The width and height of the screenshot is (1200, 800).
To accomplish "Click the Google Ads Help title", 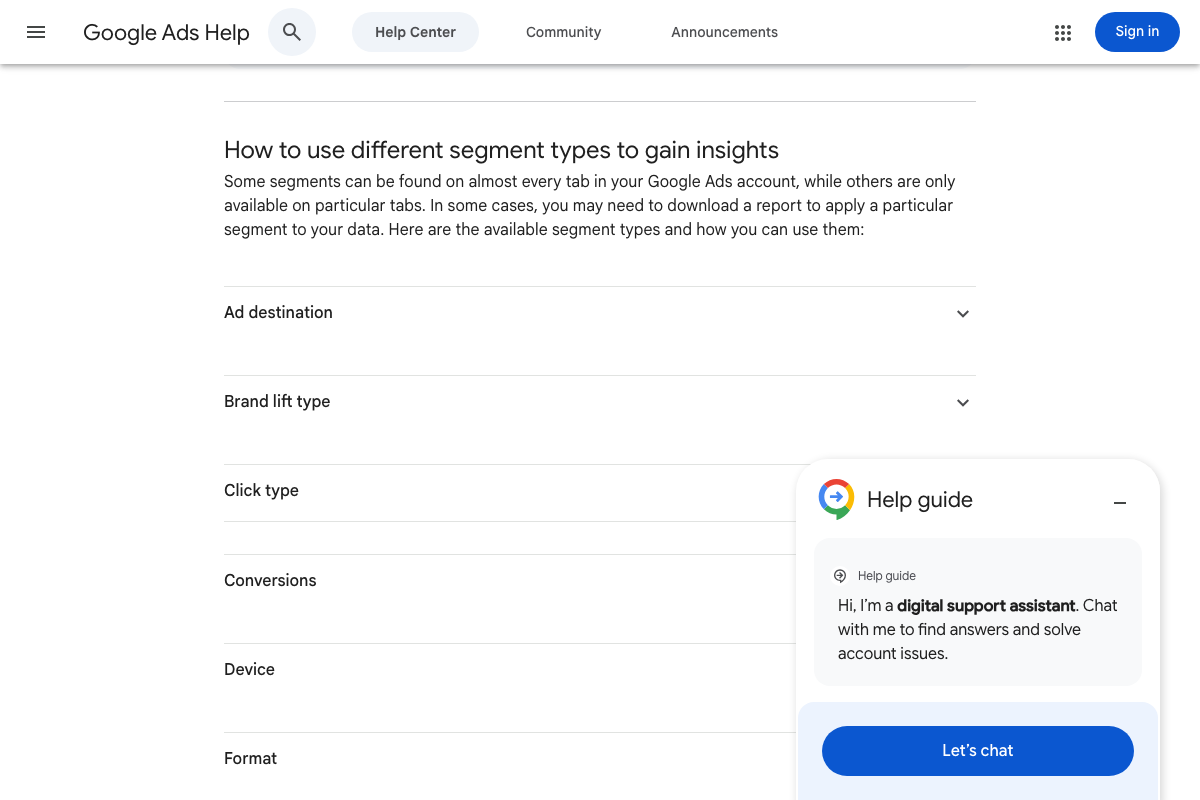I will (166, 32).
